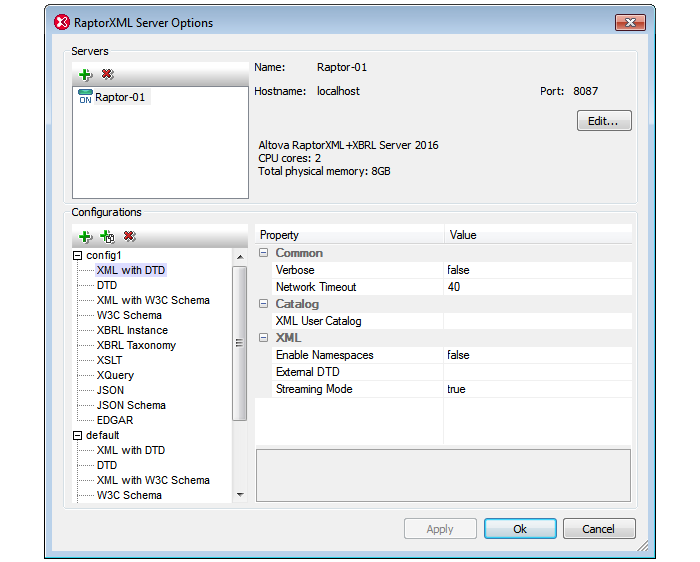Image resolution: width=700 pixels, height=562 pixels.
Task: Click the Edit... server button
Action: [603, 121]
